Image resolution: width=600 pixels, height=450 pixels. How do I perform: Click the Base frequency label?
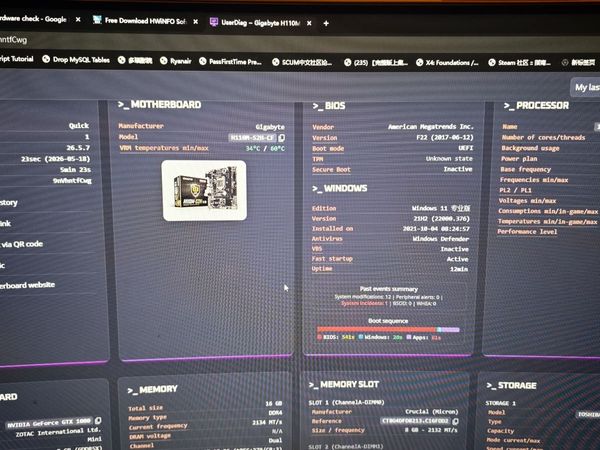[525, 169]
